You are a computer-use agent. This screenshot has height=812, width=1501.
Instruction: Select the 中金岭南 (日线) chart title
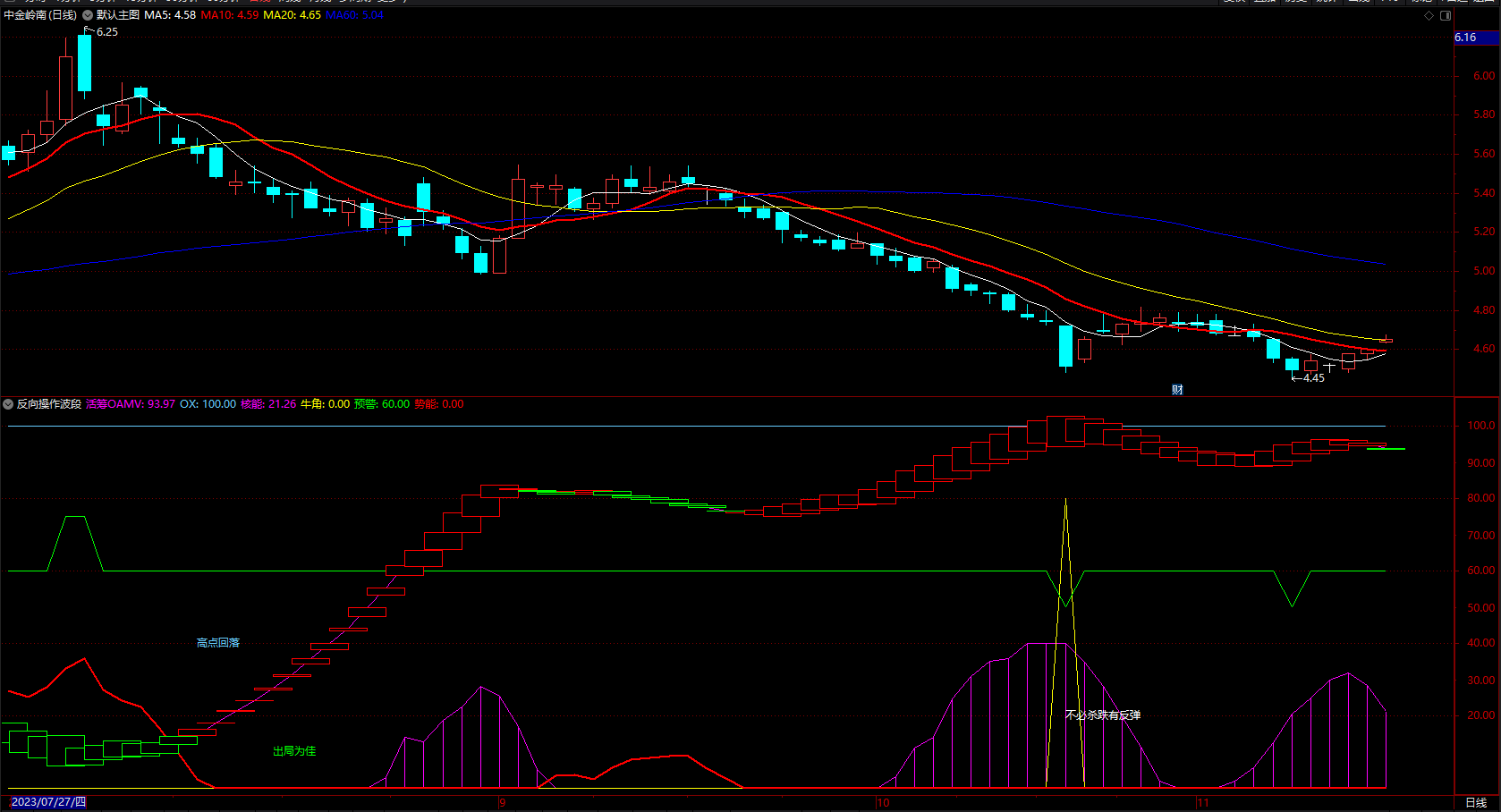pyautogui.click(x=40, y=15)
